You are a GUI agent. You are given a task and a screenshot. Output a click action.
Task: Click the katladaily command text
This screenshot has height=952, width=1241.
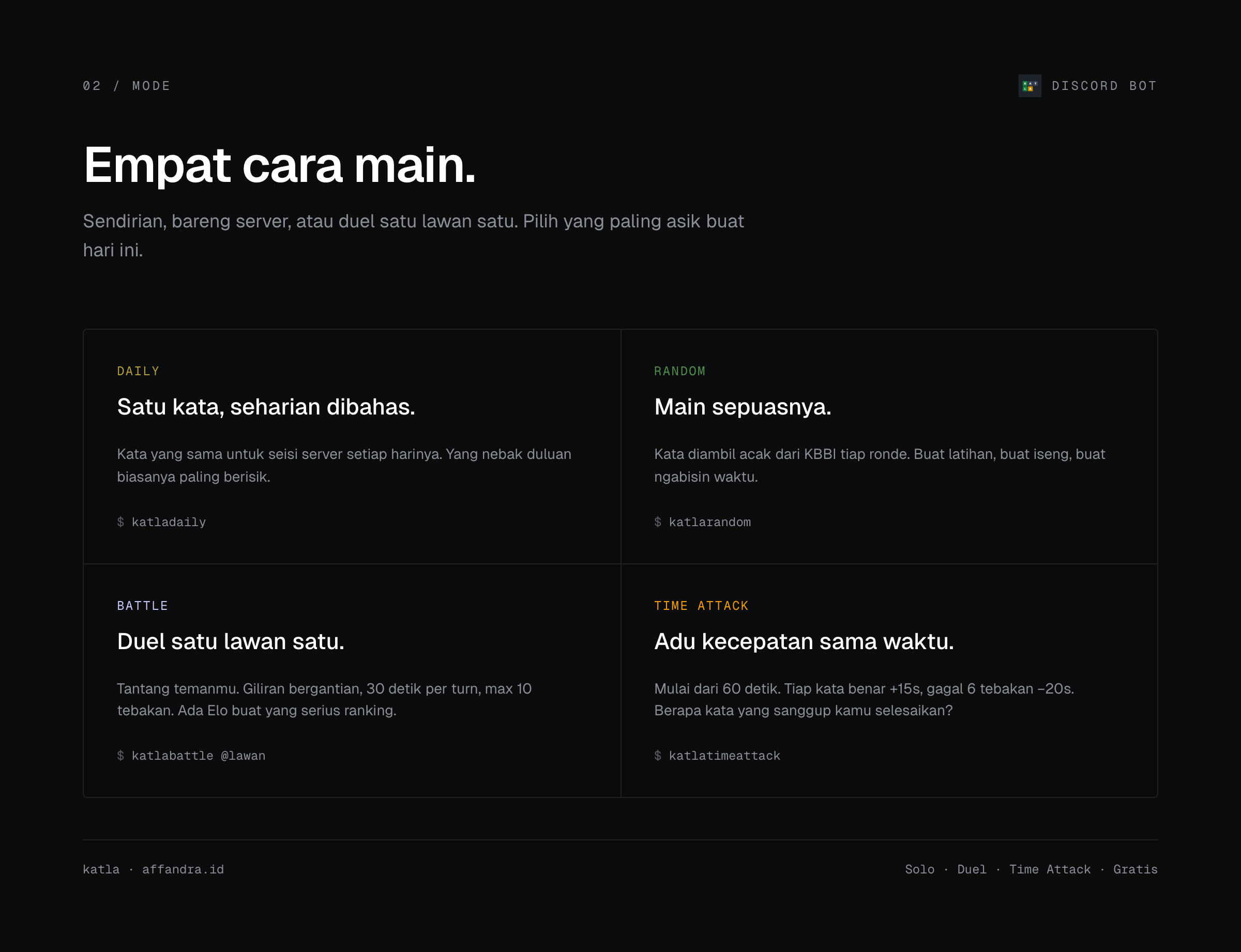(161, 522)
